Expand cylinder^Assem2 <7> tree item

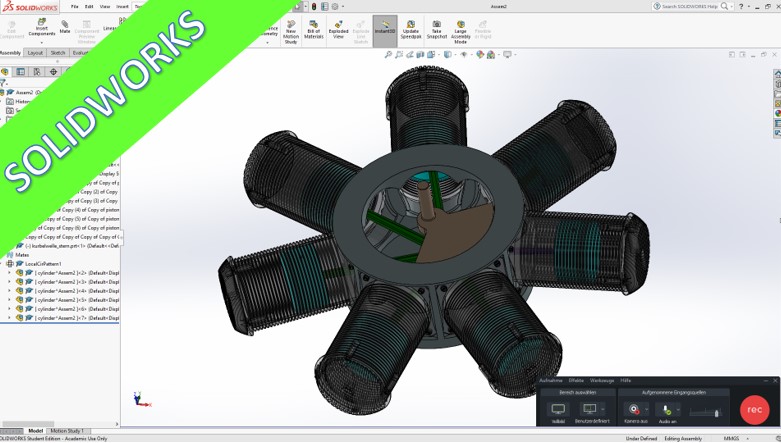[x=9, y=318]
